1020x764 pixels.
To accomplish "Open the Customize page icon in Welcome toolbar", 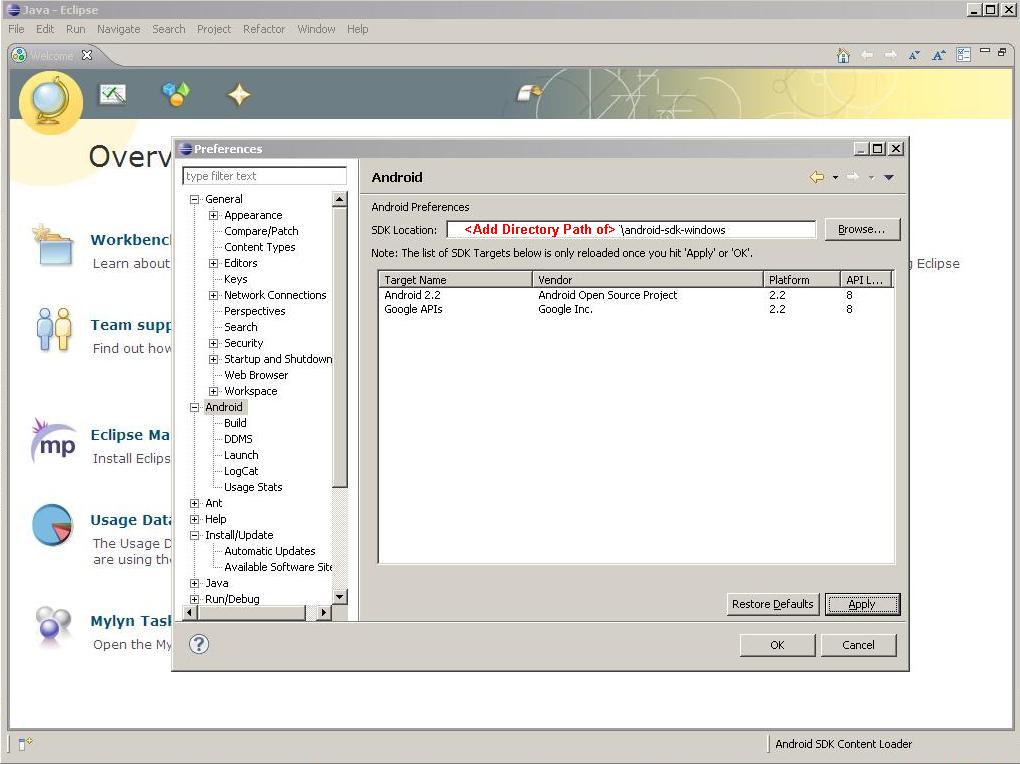I will click(963, 55).
